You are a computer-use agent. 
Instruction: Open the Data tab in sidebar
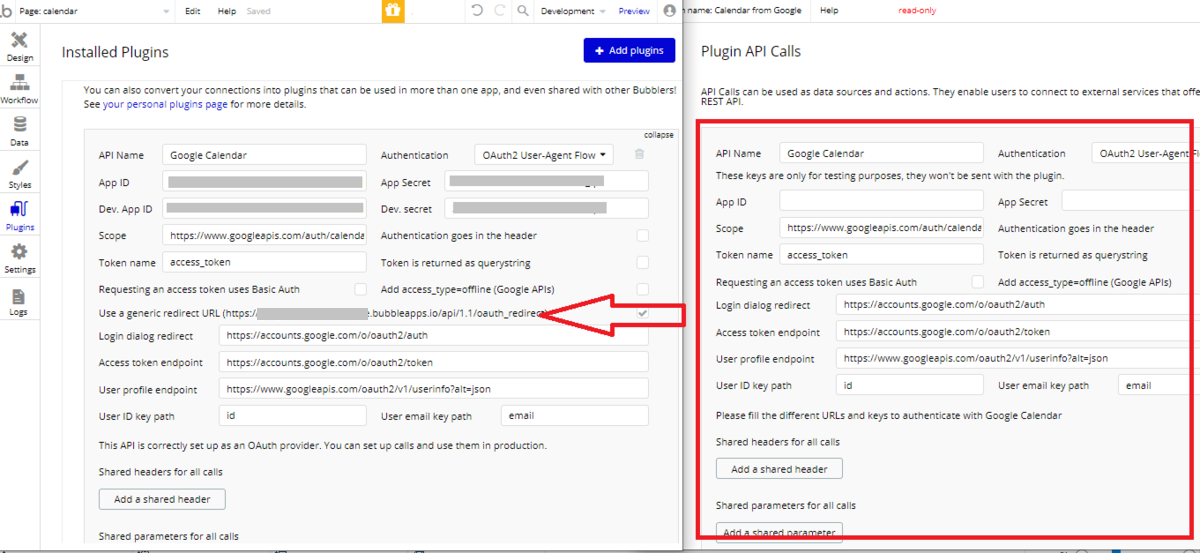[x=19, y=132]
